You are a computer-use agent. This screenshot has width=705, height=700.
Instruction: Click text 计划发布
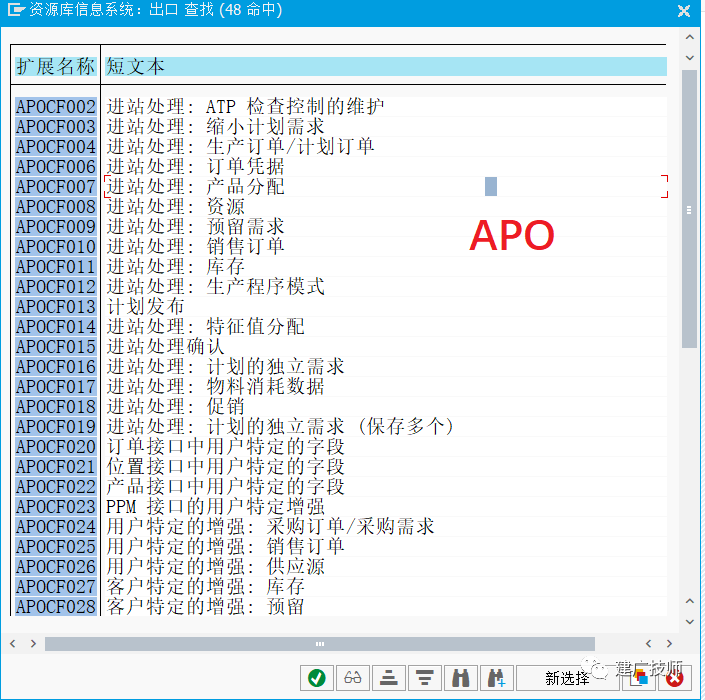tap(145, 307)
